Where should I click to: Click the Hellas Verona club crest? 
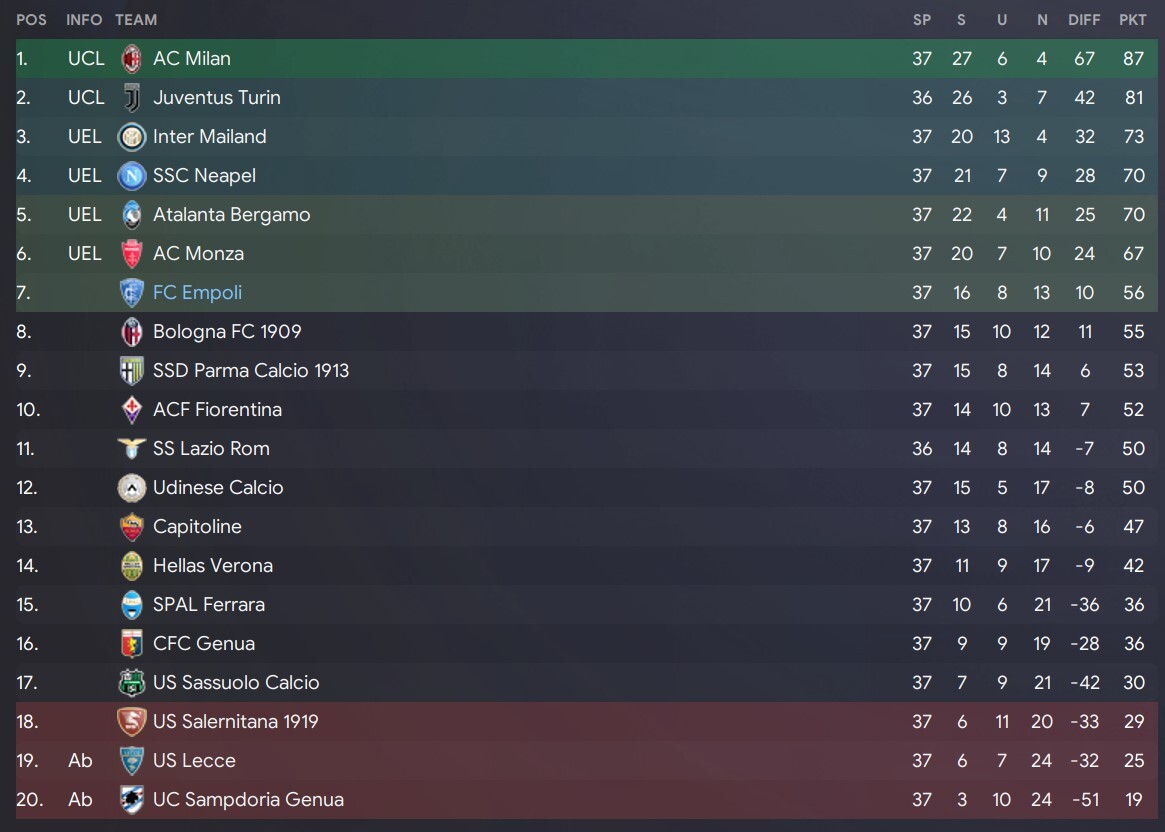[x=132, y=565]
